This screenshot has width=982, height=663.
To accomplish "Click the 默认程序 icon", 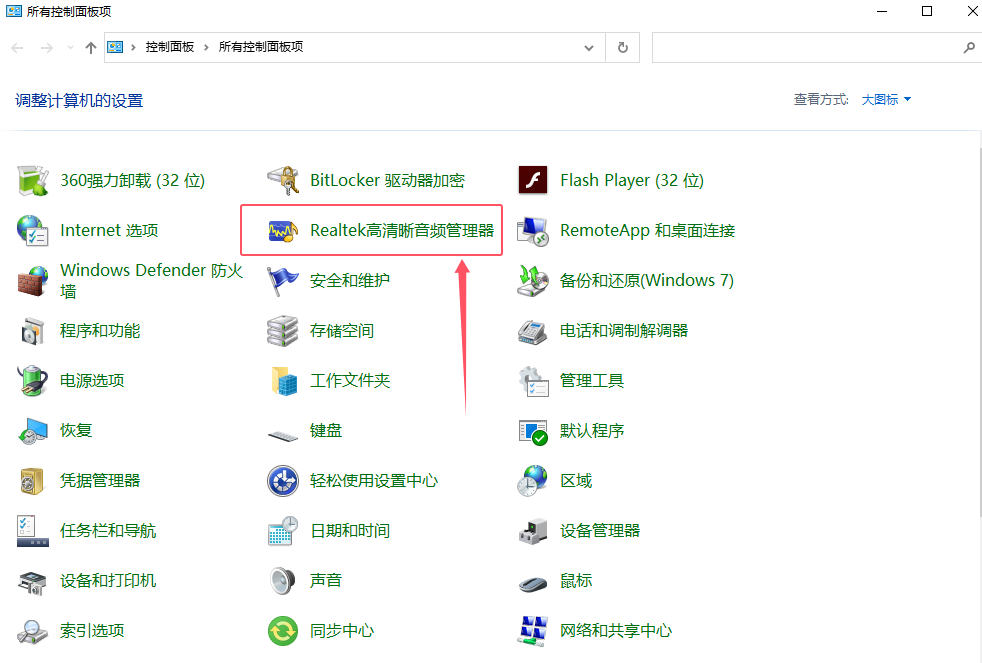I will pyautogui.click(x=533, y=431).
